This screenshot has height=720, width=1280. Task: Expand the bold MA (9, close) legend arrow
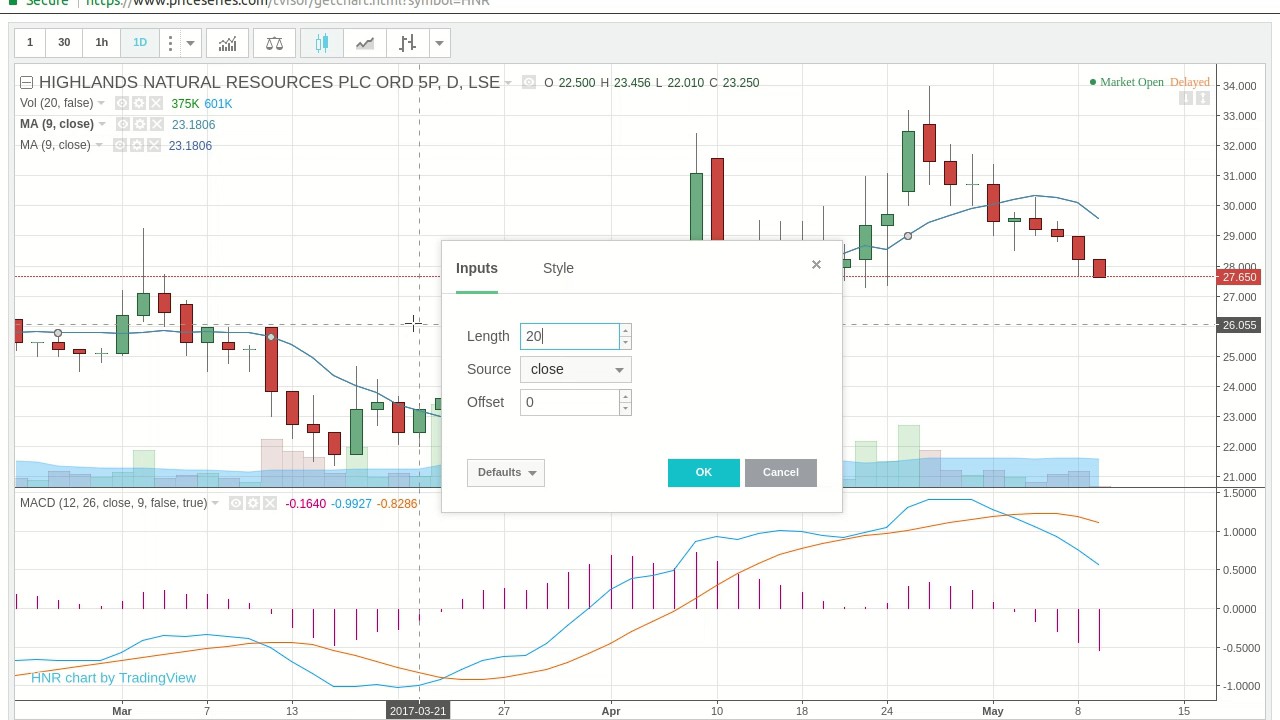pos(103,124)
